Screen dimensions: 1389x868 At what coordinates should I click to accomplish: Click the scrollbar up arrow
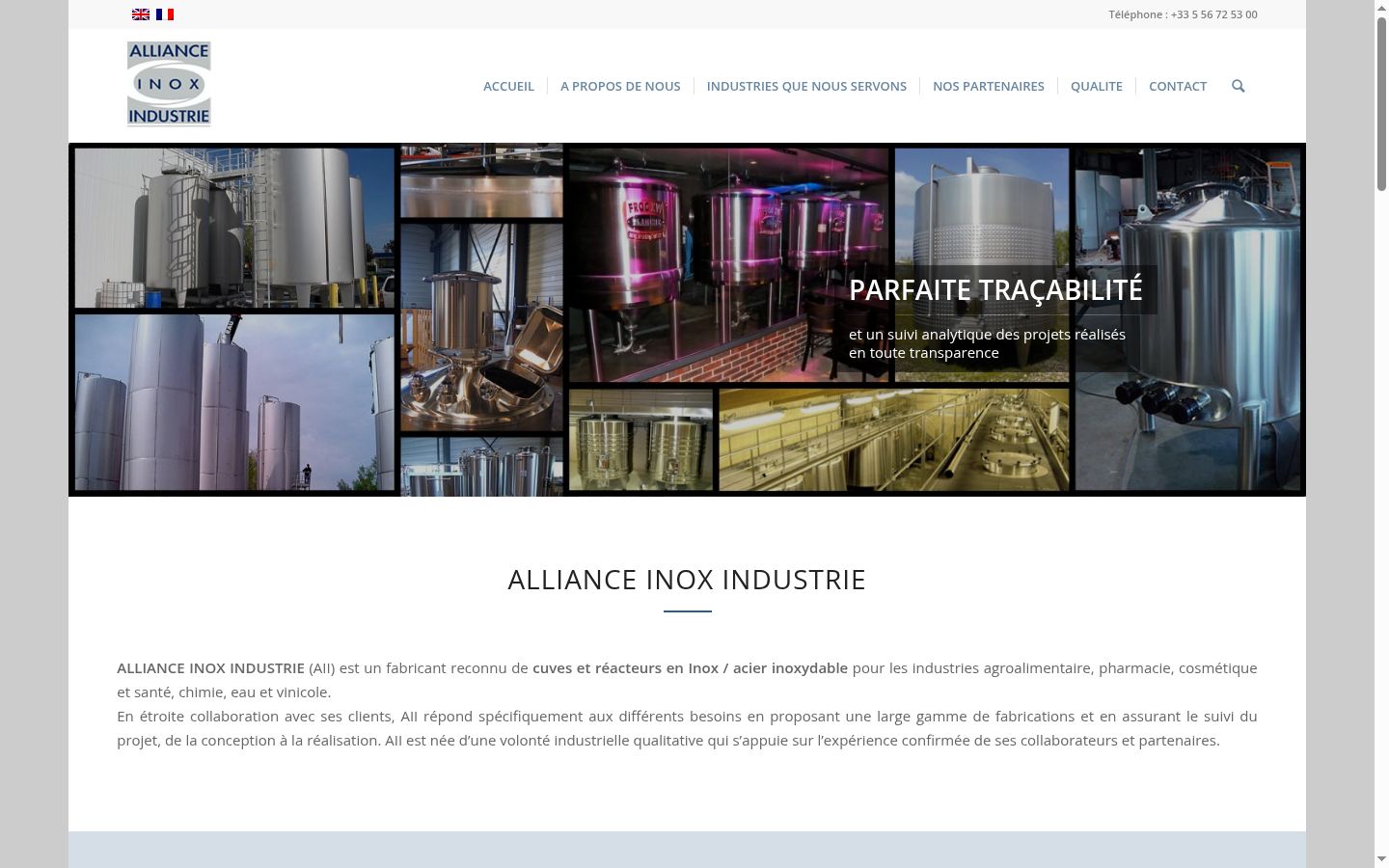point(1381,8)
